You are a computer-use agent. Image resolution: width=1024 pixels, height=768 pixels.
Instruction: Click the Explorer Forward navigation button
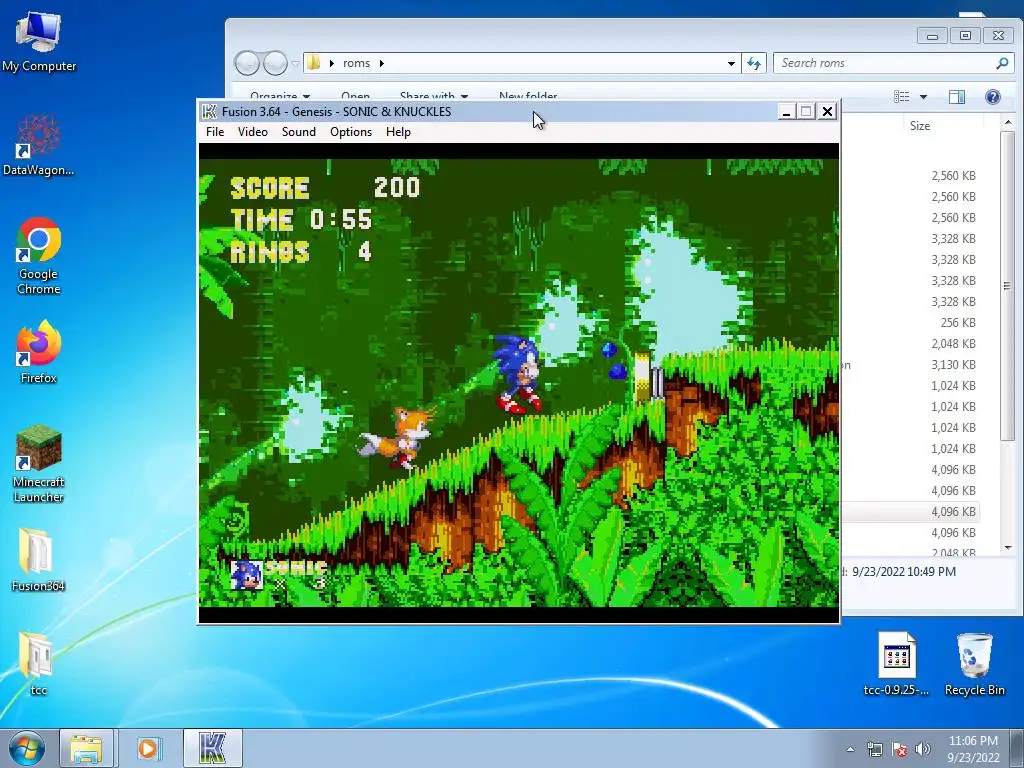click(275, 63)
